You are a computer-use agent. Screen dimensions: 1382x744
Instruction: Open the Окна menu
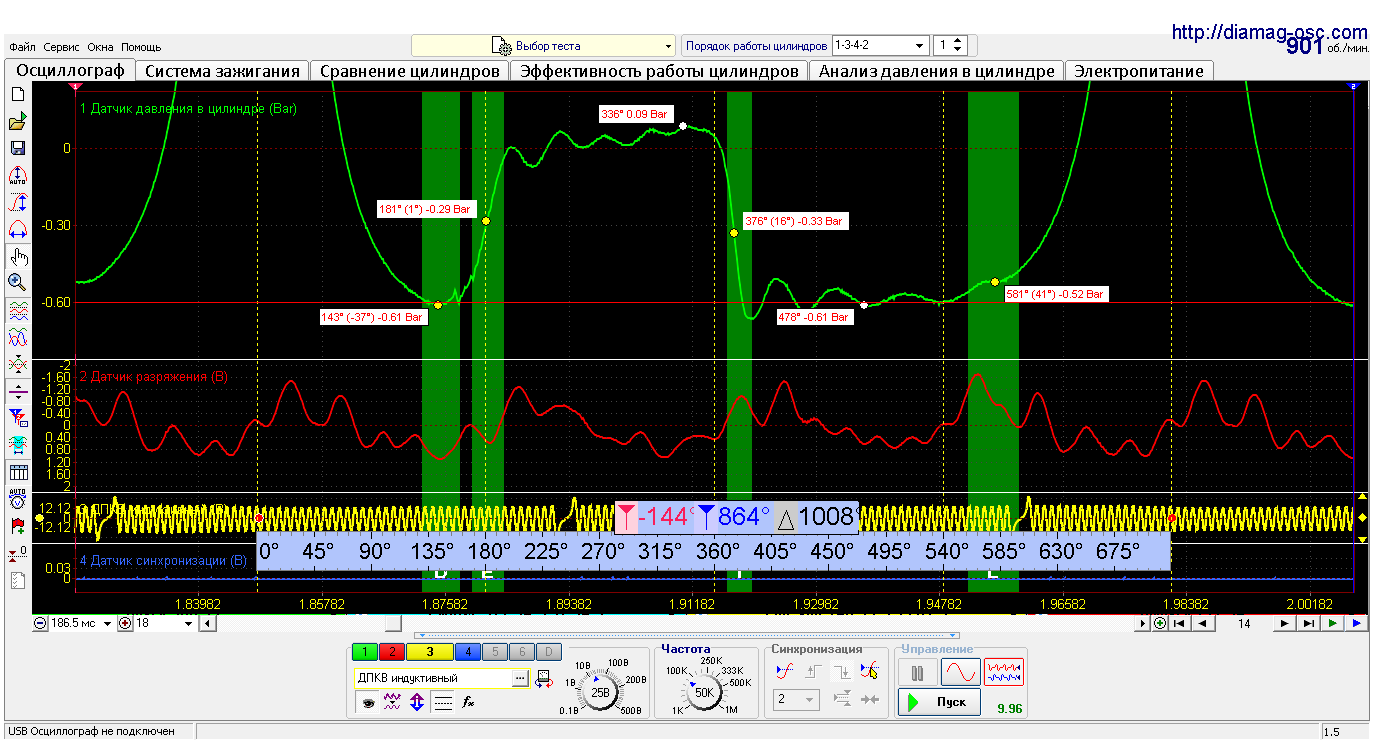click(100, 47)
